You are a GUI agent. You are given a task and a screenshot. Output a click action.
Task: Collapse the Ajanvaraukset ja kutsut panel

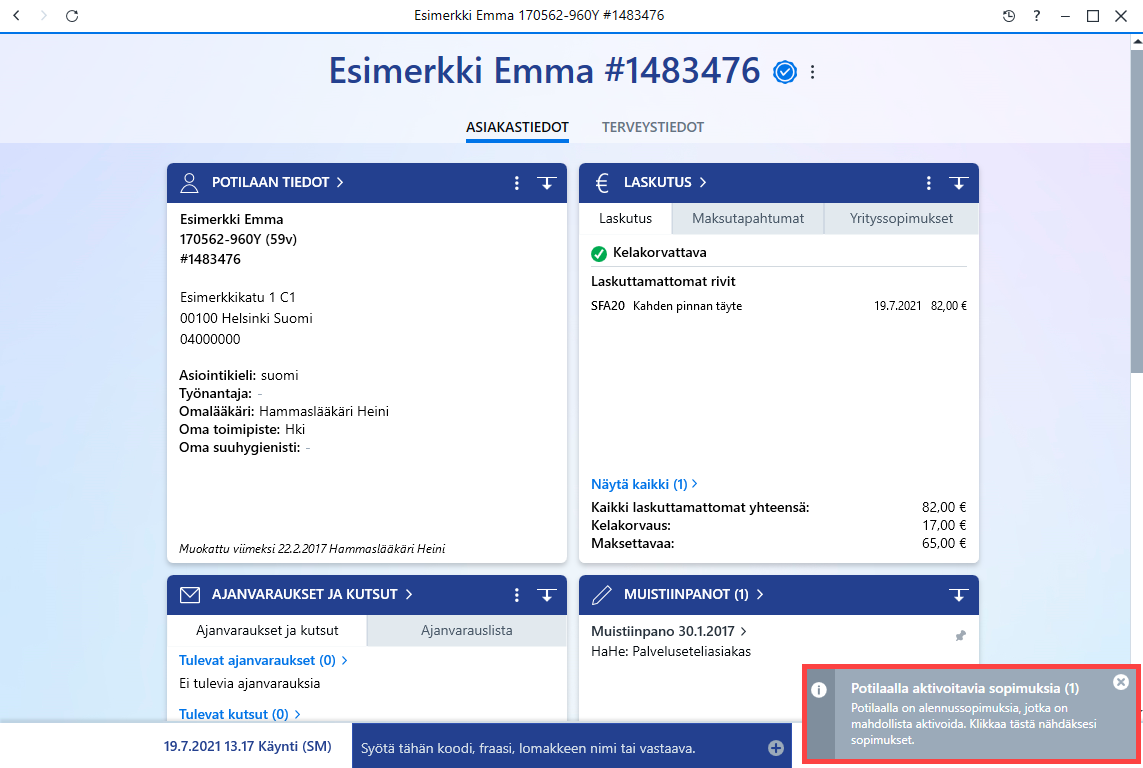547,595
